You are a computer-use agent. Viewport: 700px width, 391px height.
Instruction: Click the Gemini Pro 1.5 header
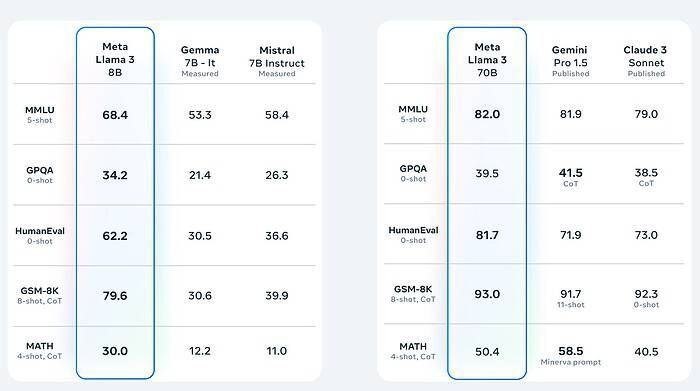(x=570, y=61)
